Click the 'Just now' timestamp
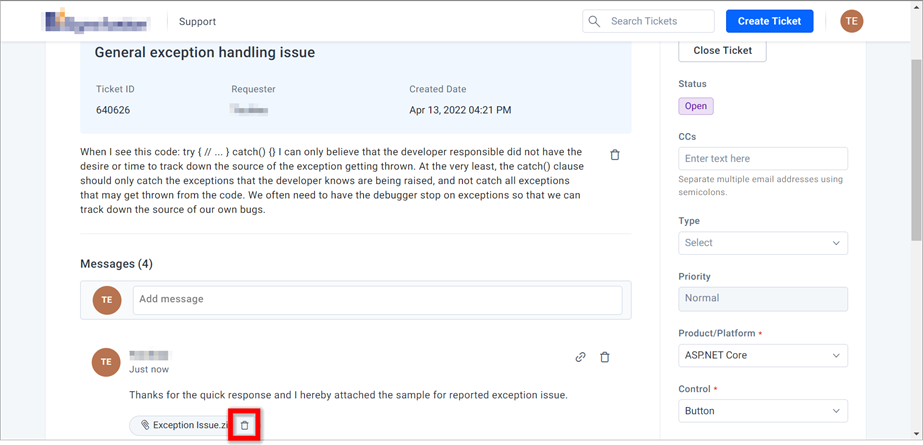 [x=149, y=370]
